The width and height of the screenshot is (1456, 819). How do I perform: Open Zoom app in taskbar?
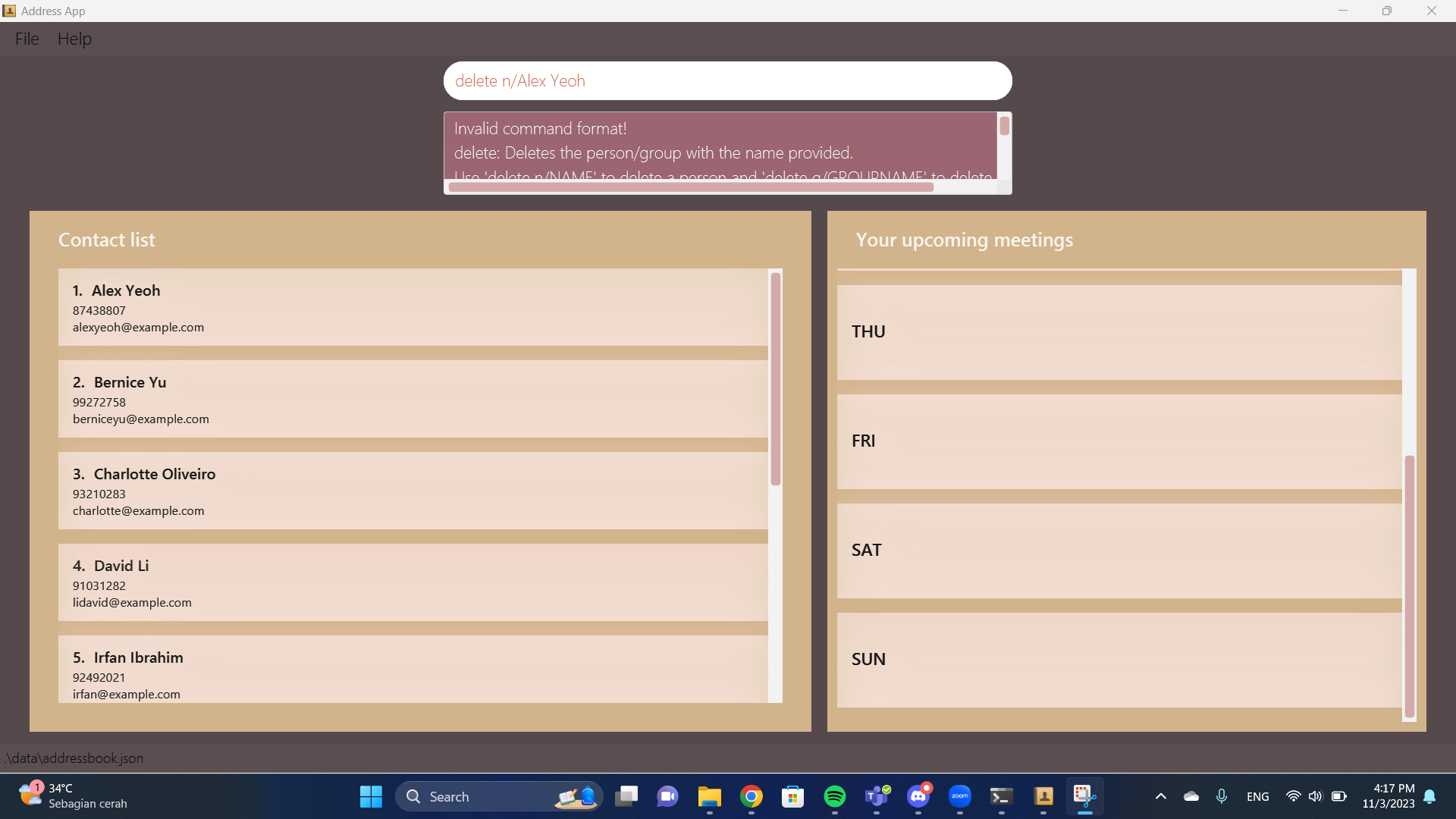(x=959, y=796)
